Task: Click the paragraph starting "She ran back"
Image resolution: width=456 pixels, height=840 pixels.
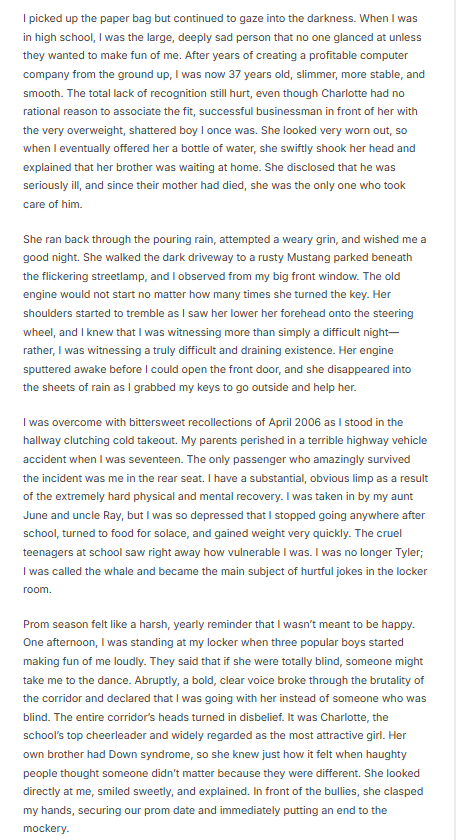Action: [225, 313]
